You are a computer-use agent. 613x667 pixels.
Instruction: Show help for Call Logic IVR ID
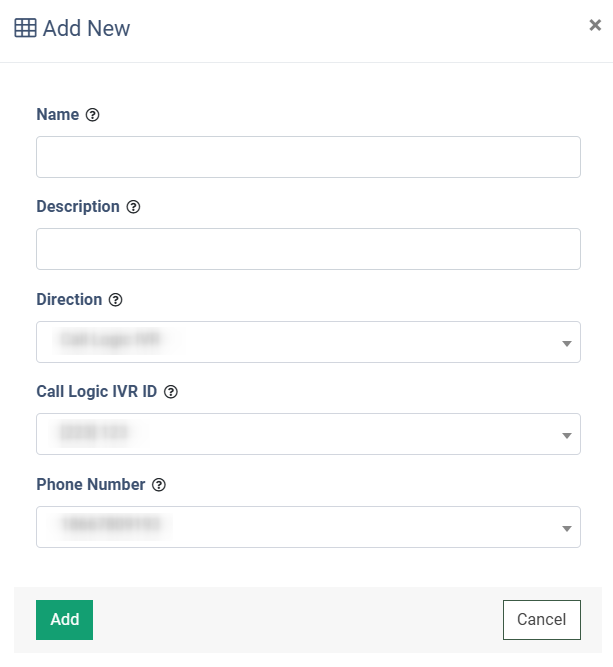pos(171,392)
